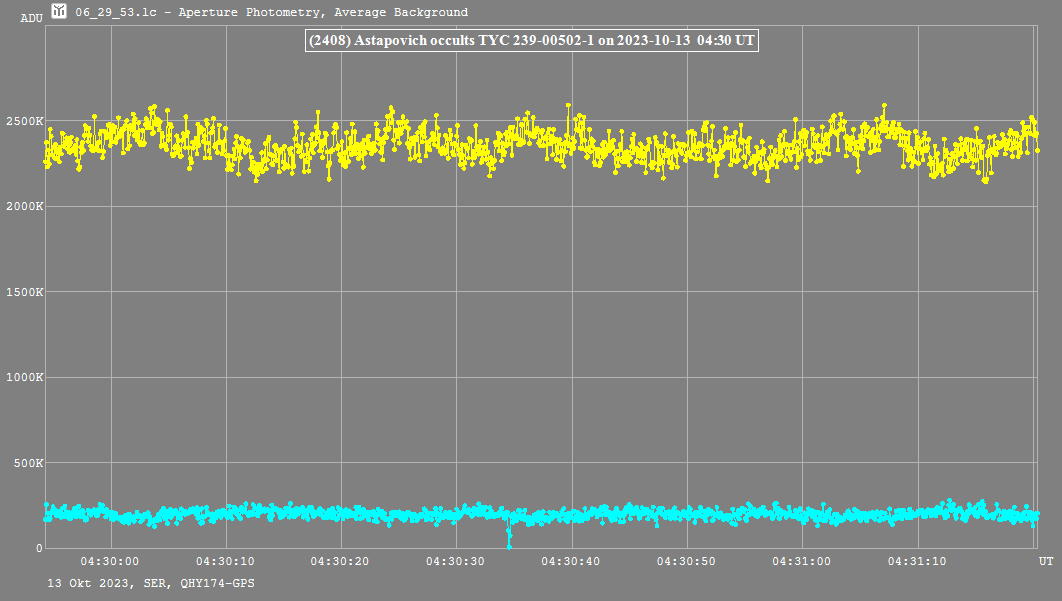Click the '13 Okt 2023, SER, QHY174-GPS' footer text
The height and width of the screenshot is (601, 1062).
(x=150, y=582)
